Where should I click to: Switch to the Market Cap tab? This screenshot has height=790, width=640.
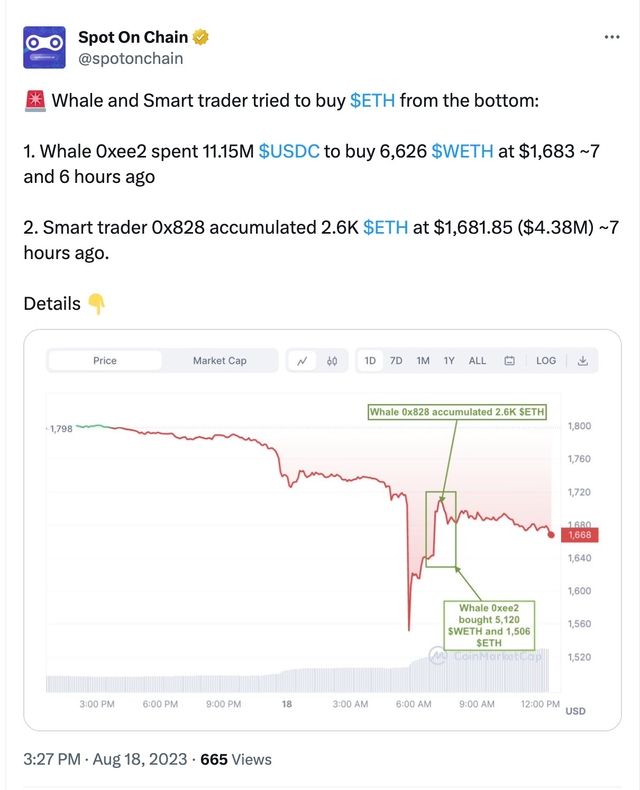click(x=219, y=361)
